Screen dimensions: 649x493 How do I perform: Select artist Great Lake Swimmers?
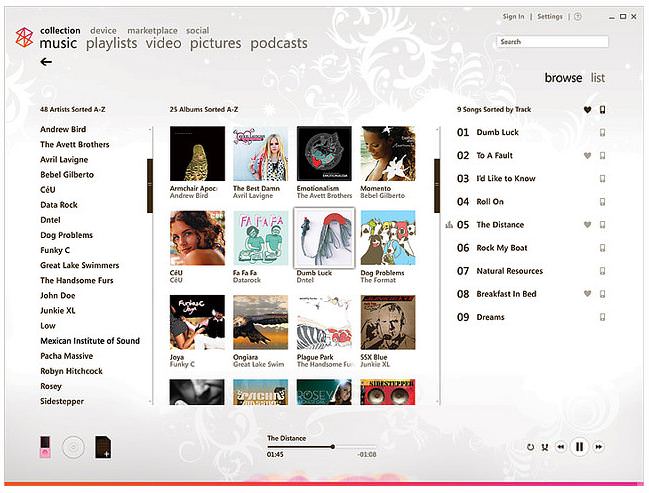pos(79,265)
